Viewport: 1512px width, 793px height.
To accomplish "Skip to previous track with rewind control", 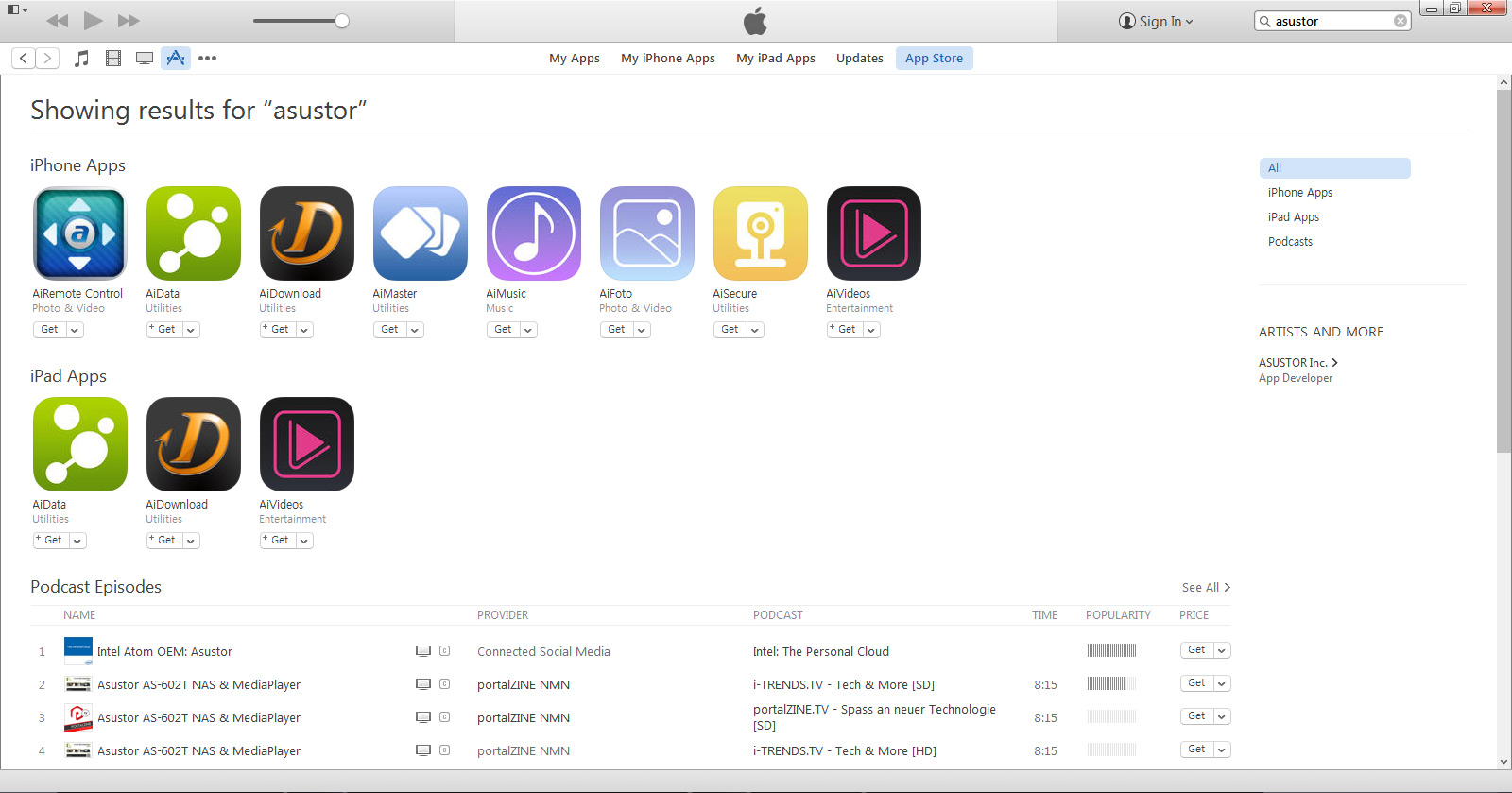I will (57, 21).
